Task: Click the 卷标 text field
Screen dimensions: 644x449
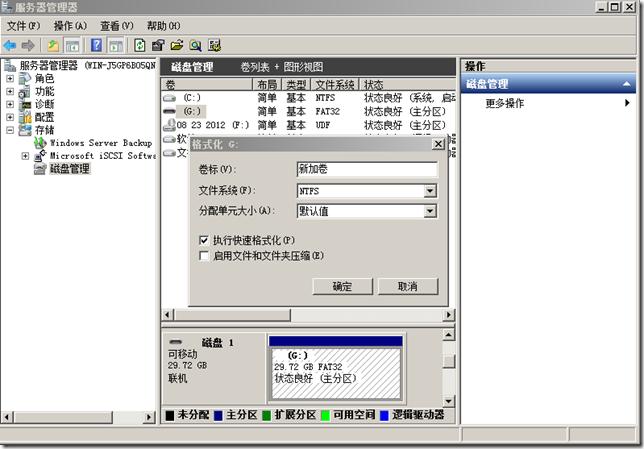Action: 366,169
